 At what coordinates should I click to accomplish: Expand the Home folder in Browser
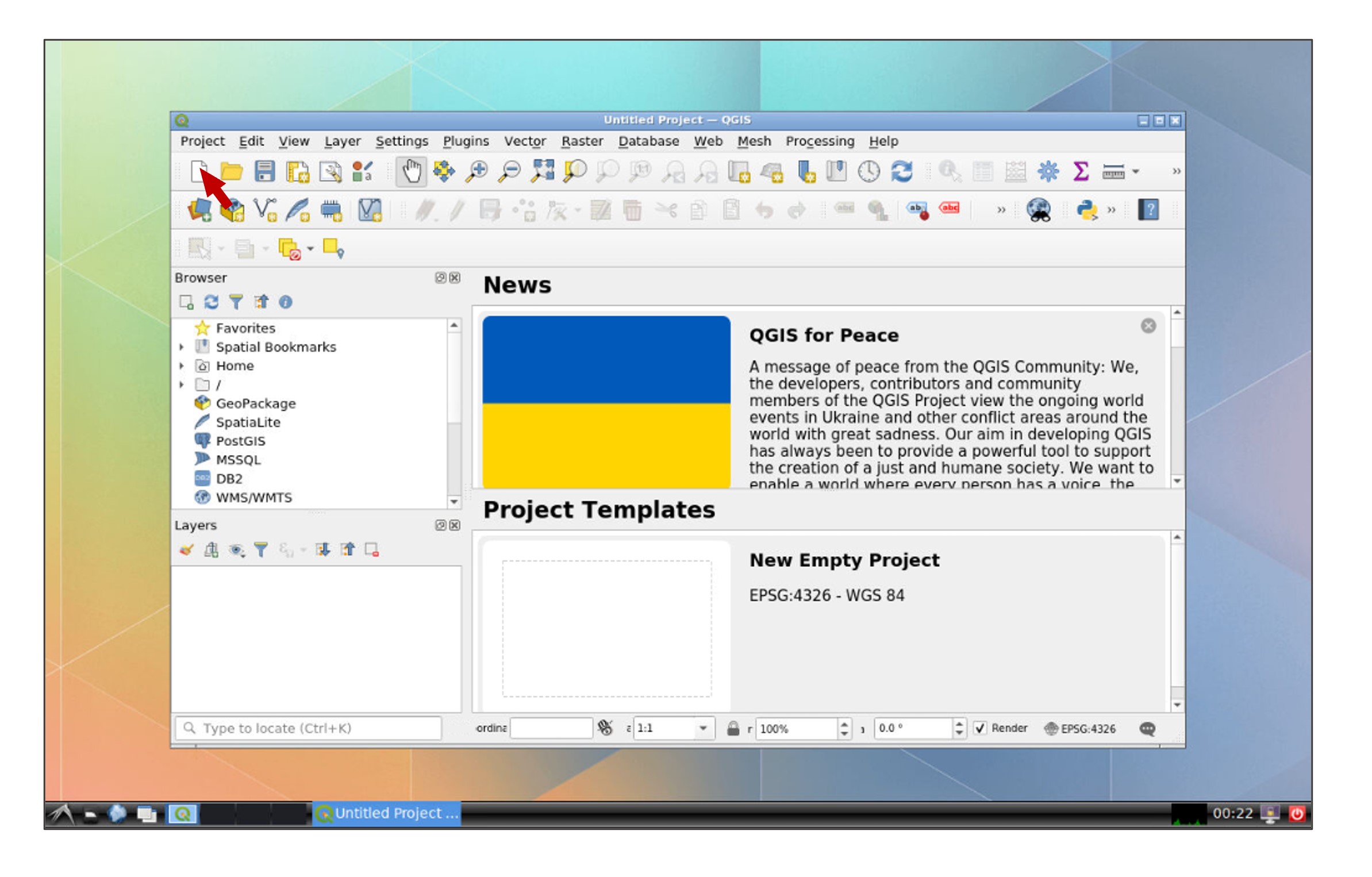pyautogui.click(x=182, y=366)
